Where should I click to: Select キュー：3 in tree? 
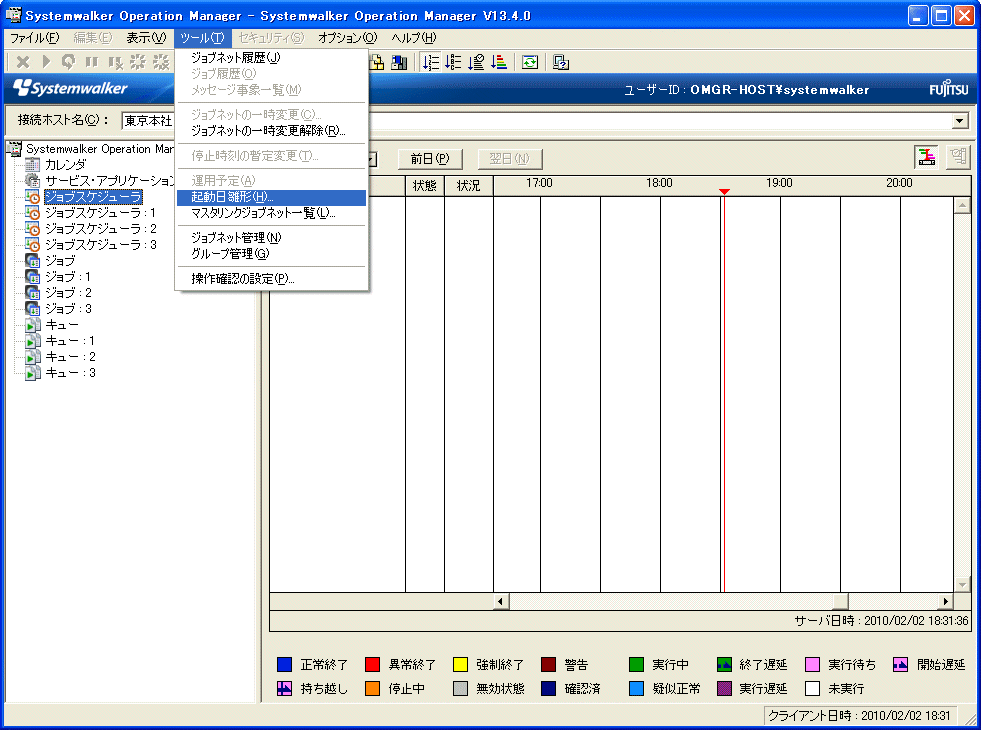pos(70,373)
